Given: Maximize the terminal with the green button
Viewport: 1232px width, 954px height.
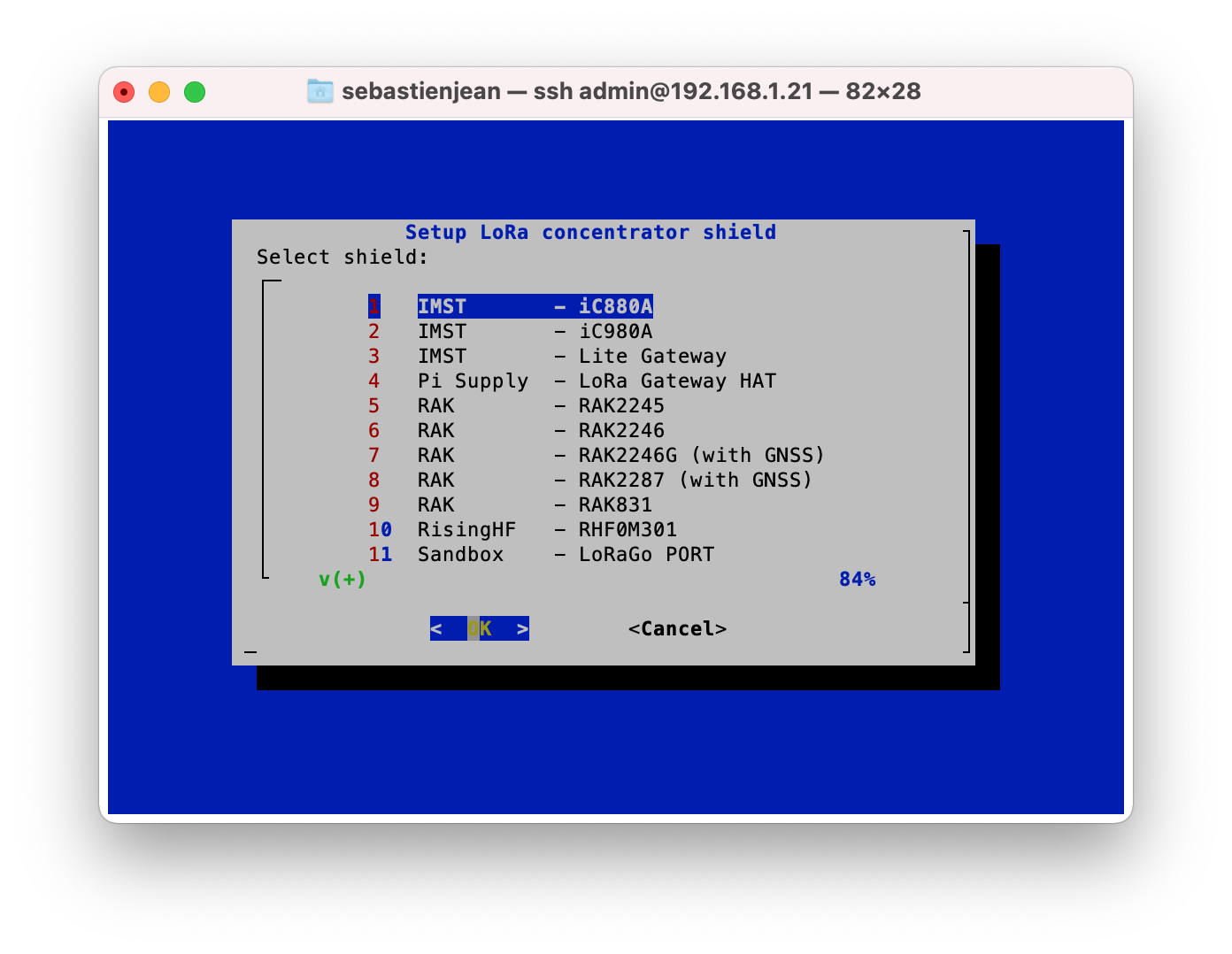Looking at the screenshot, I should pyautogui.click(x=195, y=92).
